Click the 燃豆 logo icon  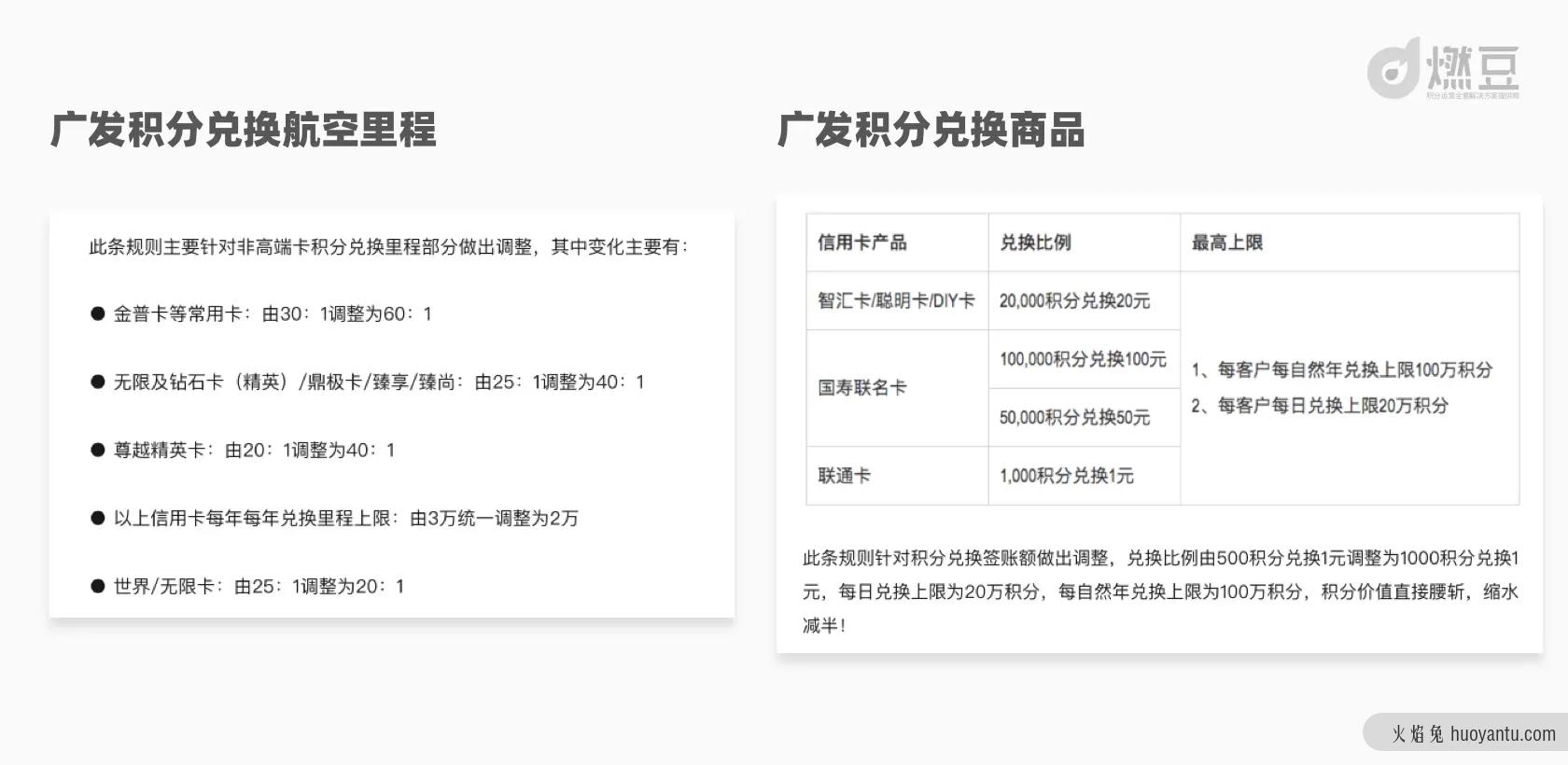[1393, 68]
